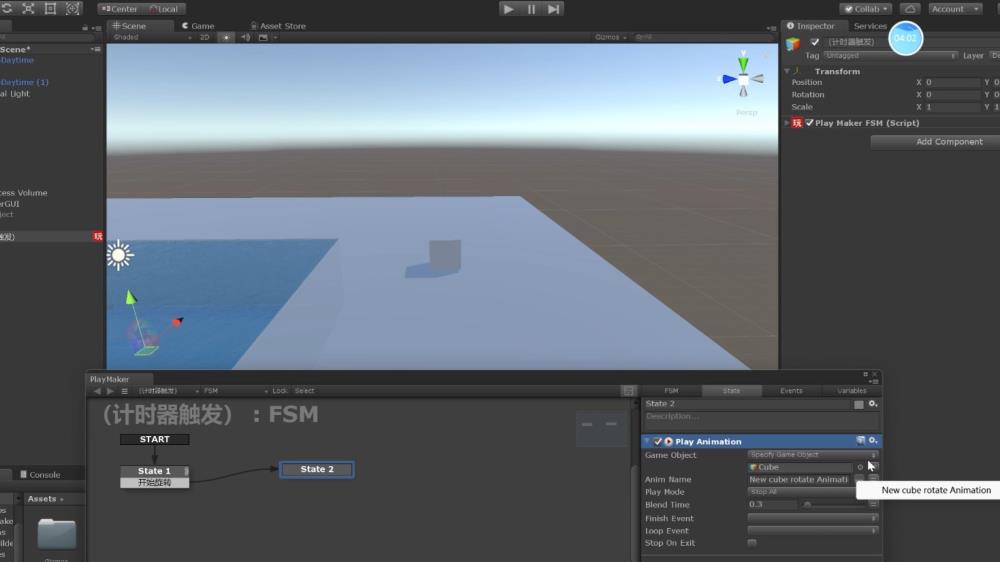Open the Collab dropdown

pyautogui.click(x=866, y=9)
